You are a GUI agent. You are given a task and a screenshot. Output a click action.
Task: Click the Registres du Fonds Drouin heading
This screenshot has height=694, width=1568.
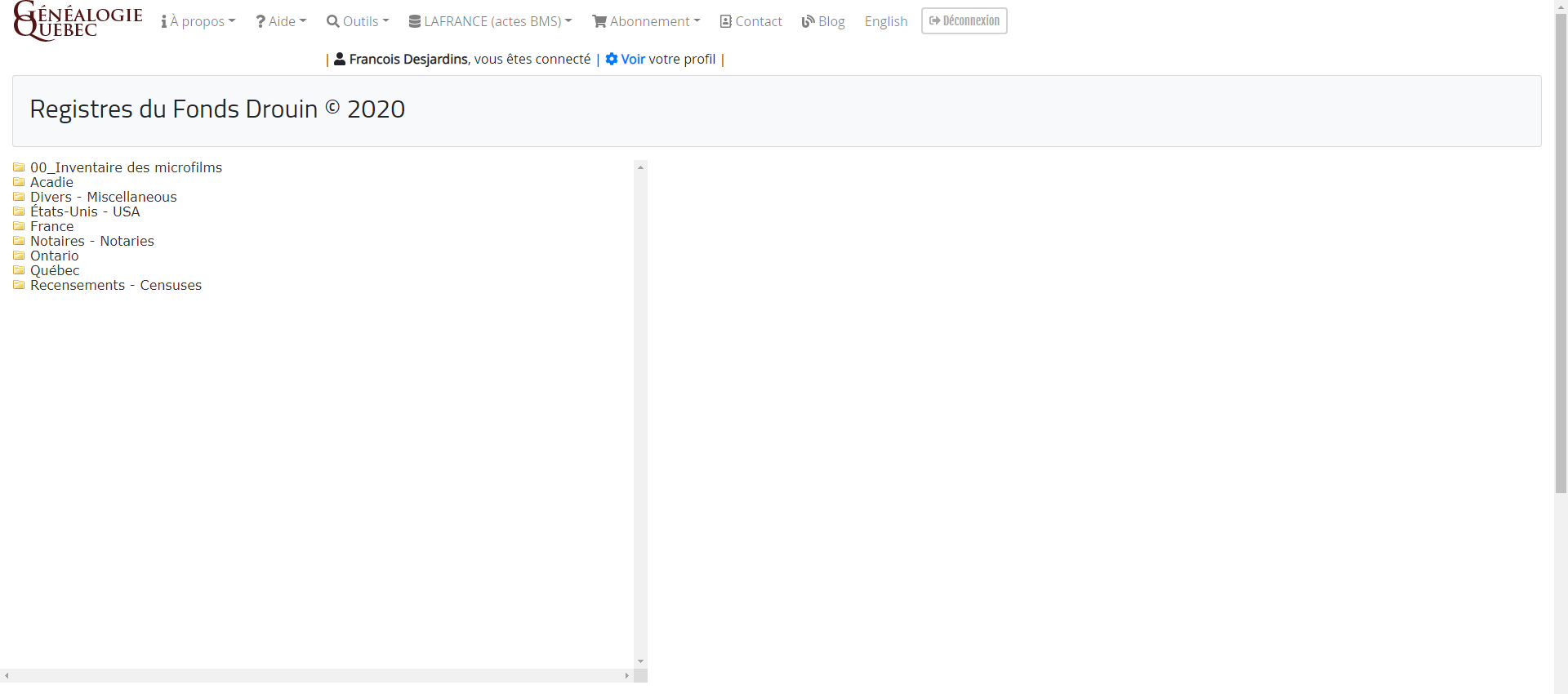pos(217,109)
